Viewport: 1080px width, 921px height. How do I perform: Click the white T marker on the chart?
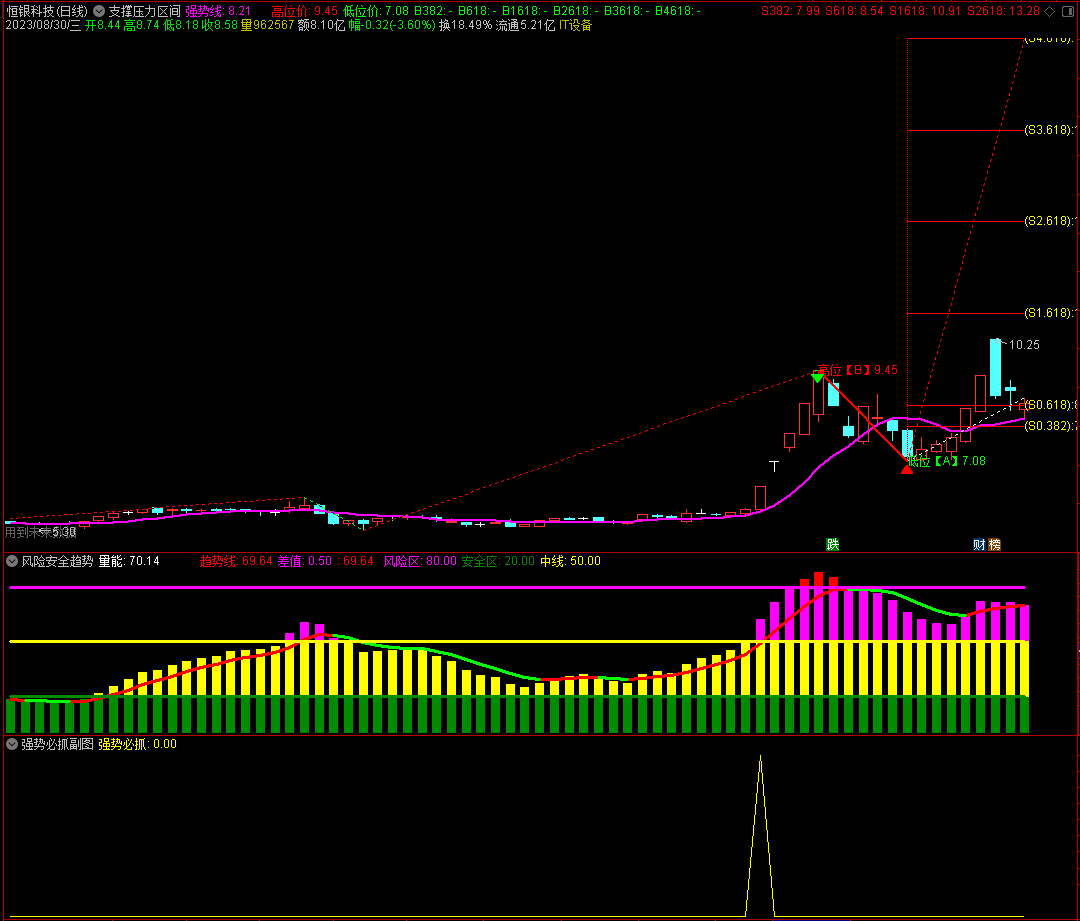774,466
